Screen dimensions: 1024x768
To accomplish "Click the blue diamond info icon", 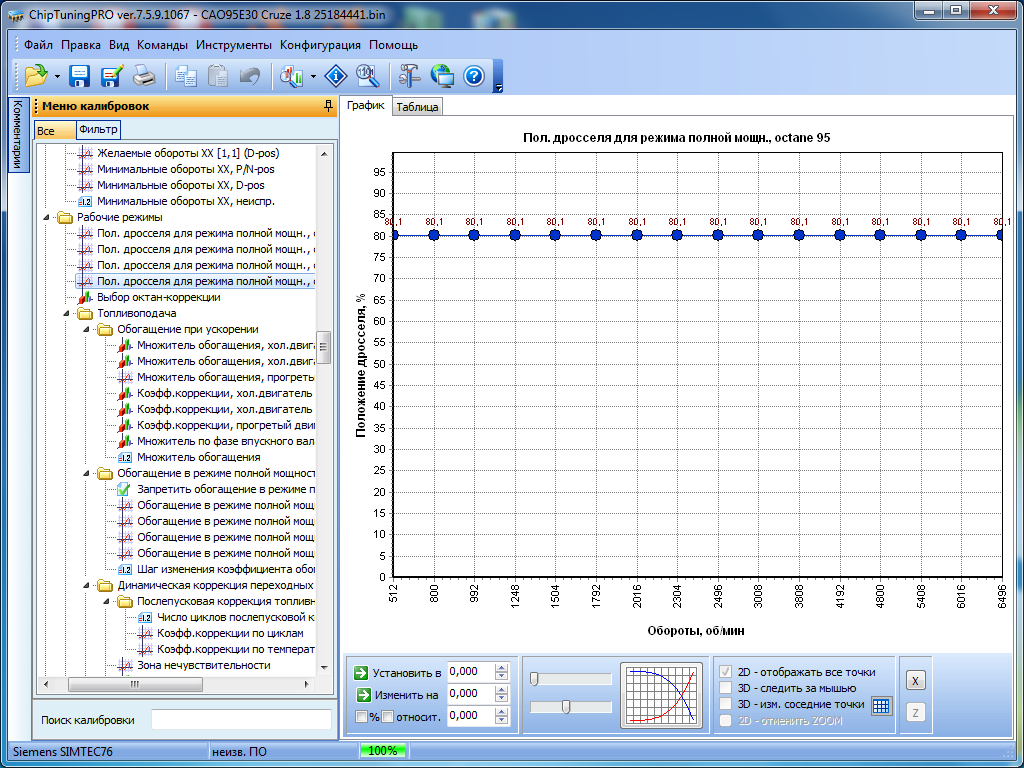I will 337,75.
